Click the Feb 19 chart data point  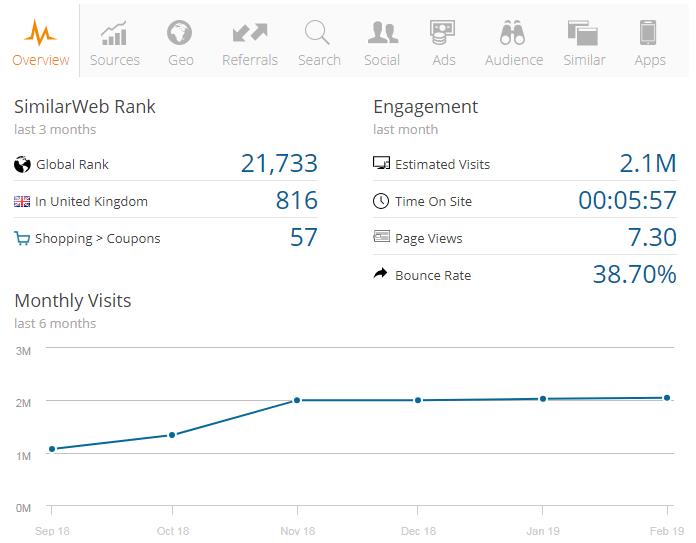[666, 398]
